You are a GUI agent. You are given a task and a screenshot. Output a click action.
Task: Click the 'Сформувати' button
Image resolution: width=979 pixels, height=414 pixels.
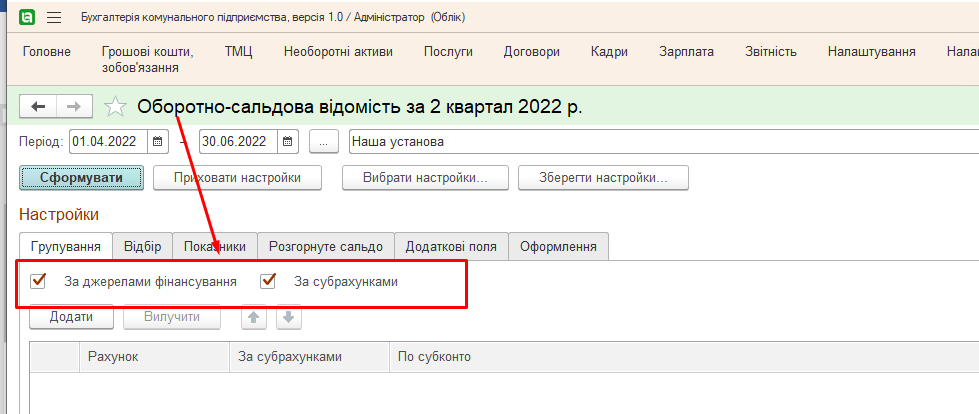coord(81,178)
